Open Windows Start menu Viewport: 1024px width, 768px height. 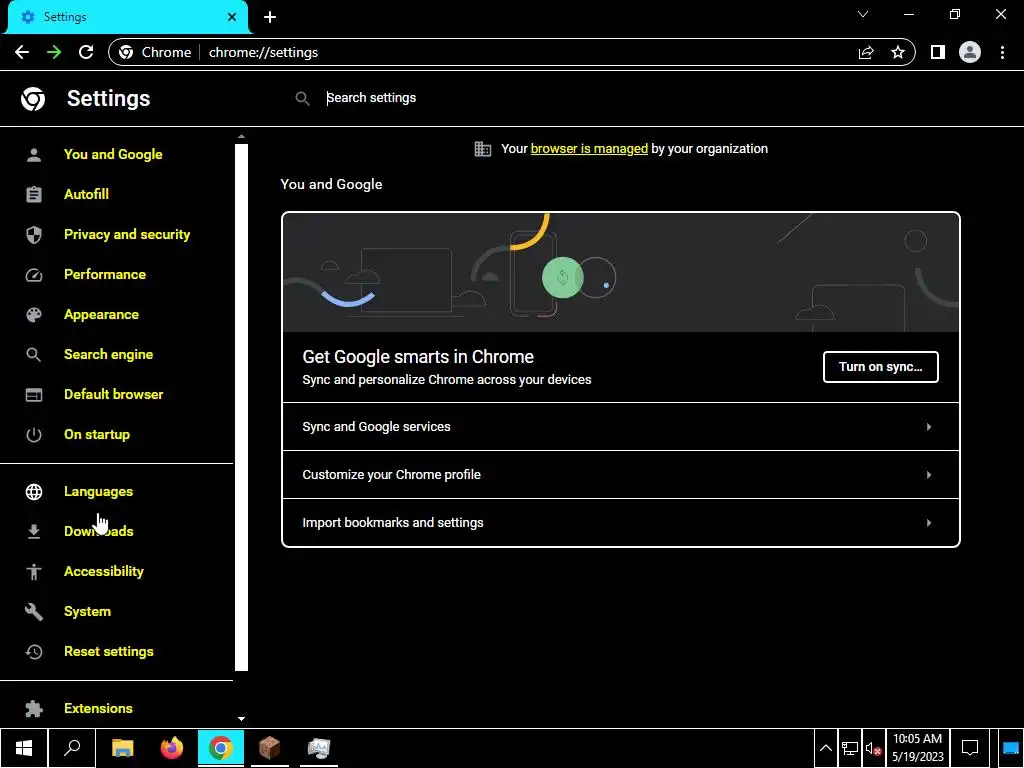click(24, 748)
